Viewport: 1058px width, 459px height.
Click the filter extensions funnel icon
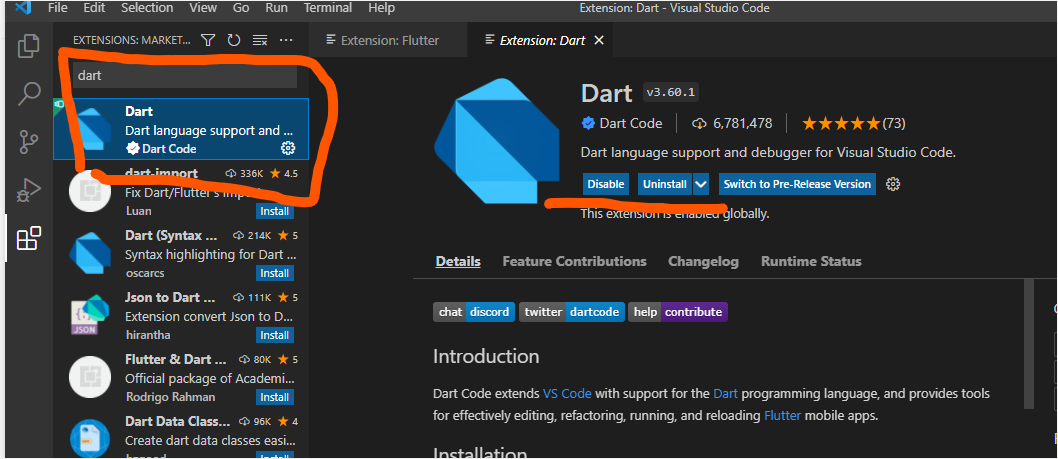pos(208,40)
